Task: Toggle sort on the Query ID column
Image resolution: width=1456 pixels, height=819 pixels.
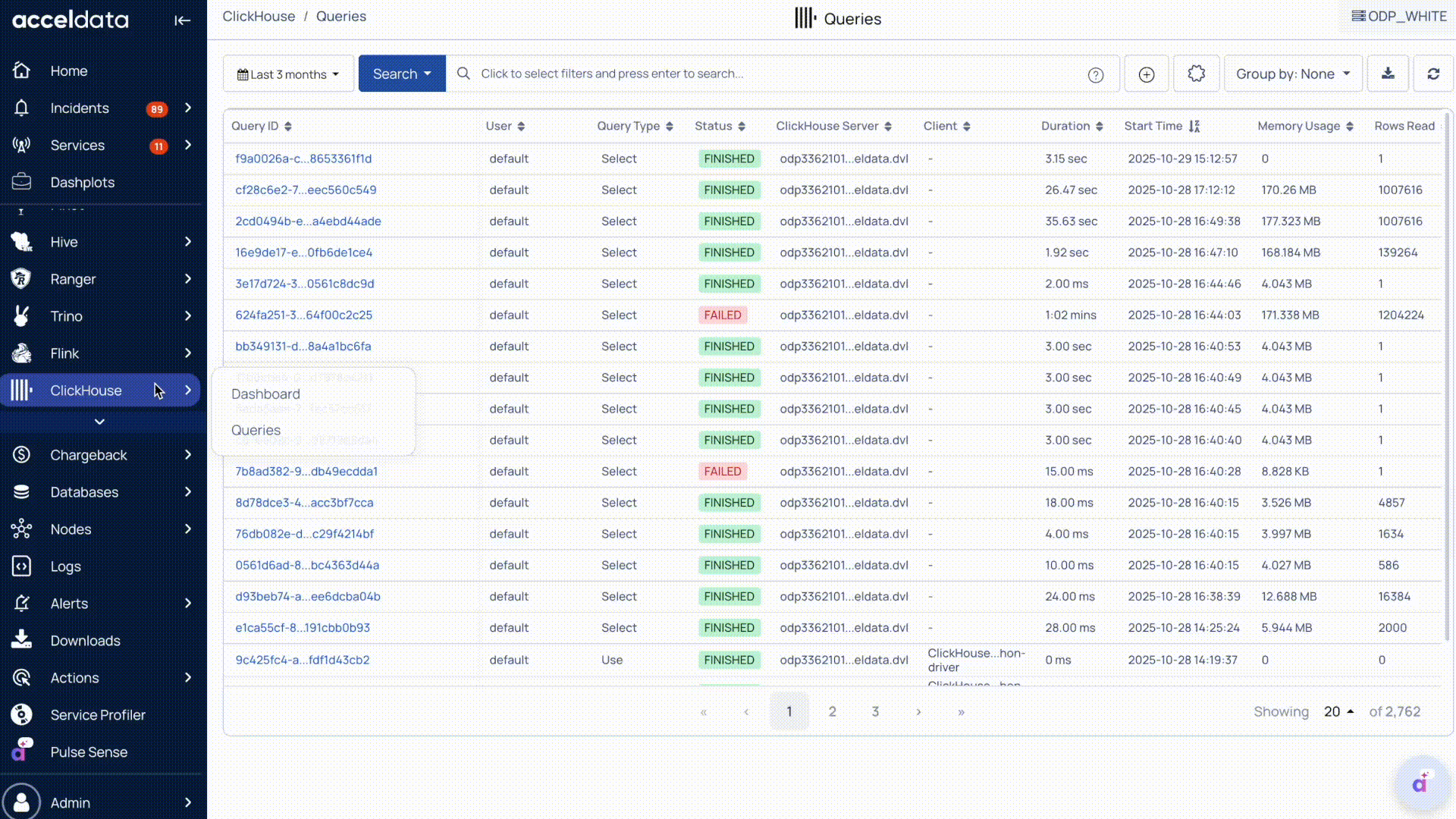Action: (x=288, y=127)
